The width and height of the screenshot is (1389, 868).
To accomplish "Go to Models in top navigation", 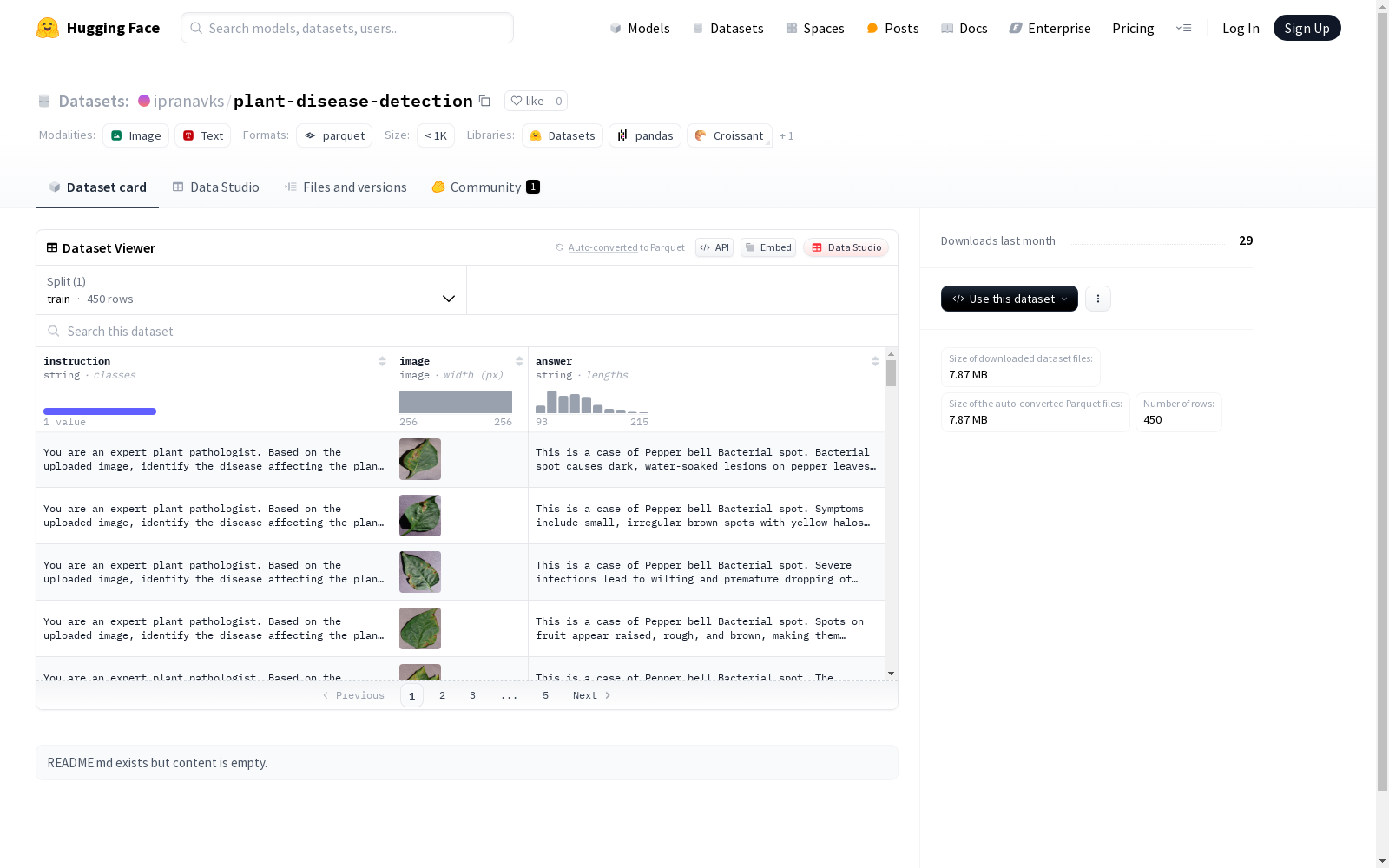I will tap(640, 28).
